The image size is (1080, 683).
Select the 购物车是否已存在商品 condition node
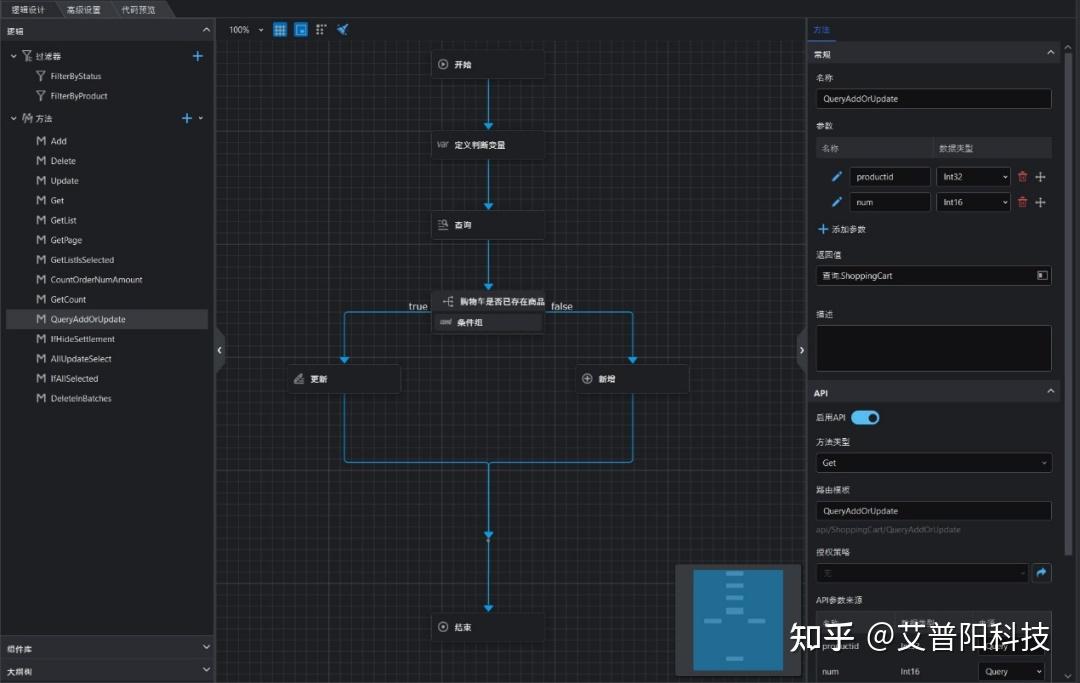click(488, 302)
